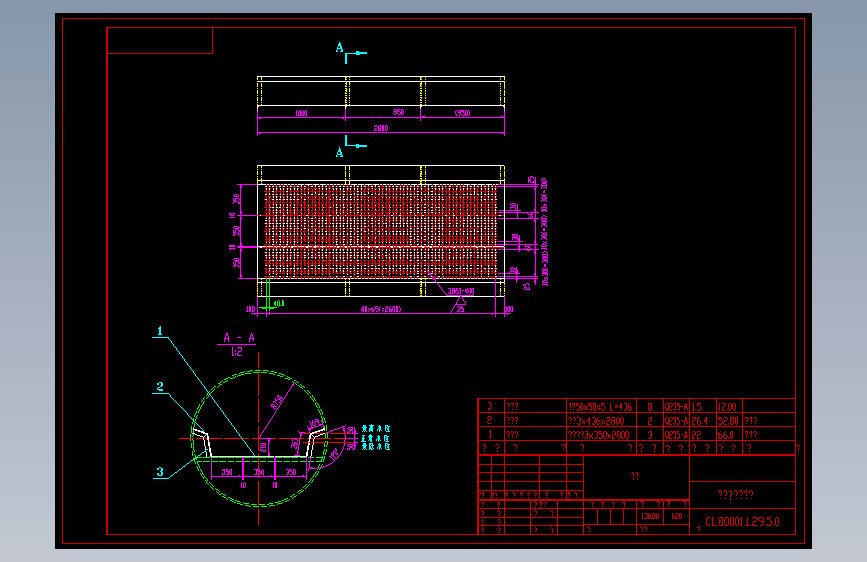Pick the 1000 dimension in top view

click(x=301, y=113)
